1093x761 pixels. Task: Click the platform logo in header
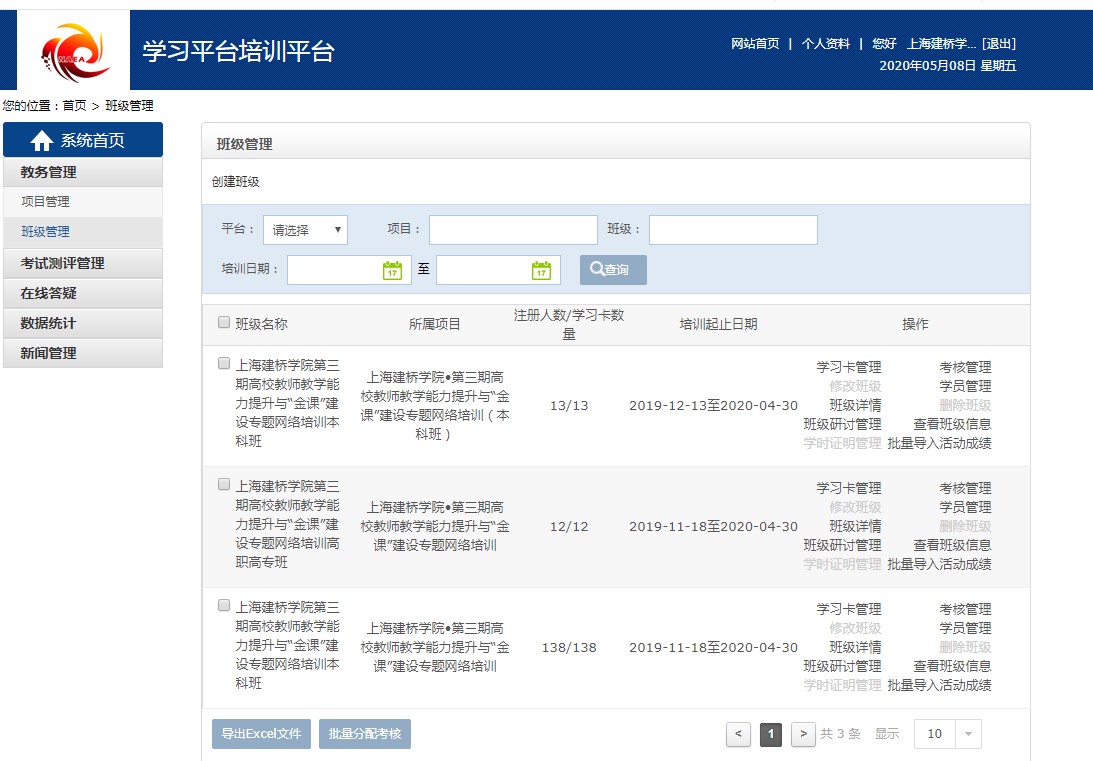pos(74,51)
